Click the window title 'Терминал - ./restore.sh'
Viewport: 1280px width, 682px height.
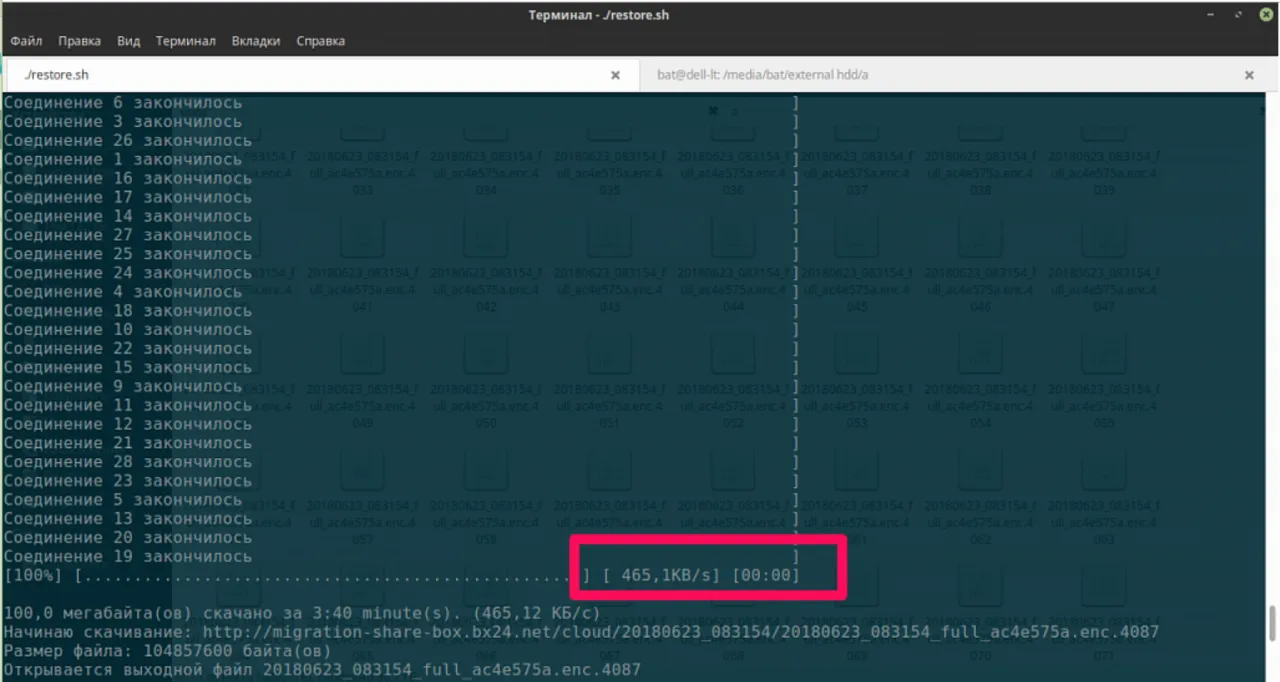598,15
